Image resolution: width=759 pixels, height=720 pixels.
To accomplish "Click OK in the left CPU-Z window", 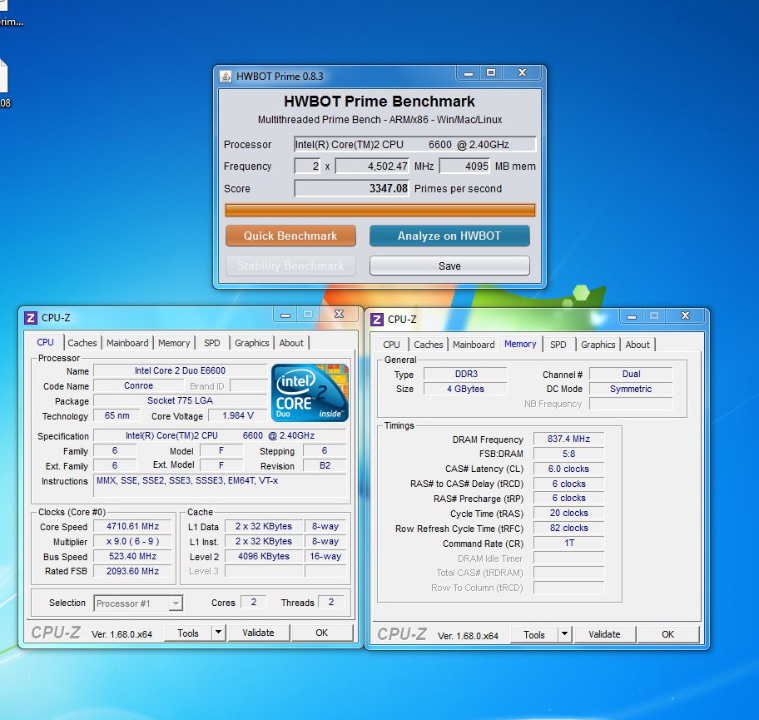I will click(322, 633).
